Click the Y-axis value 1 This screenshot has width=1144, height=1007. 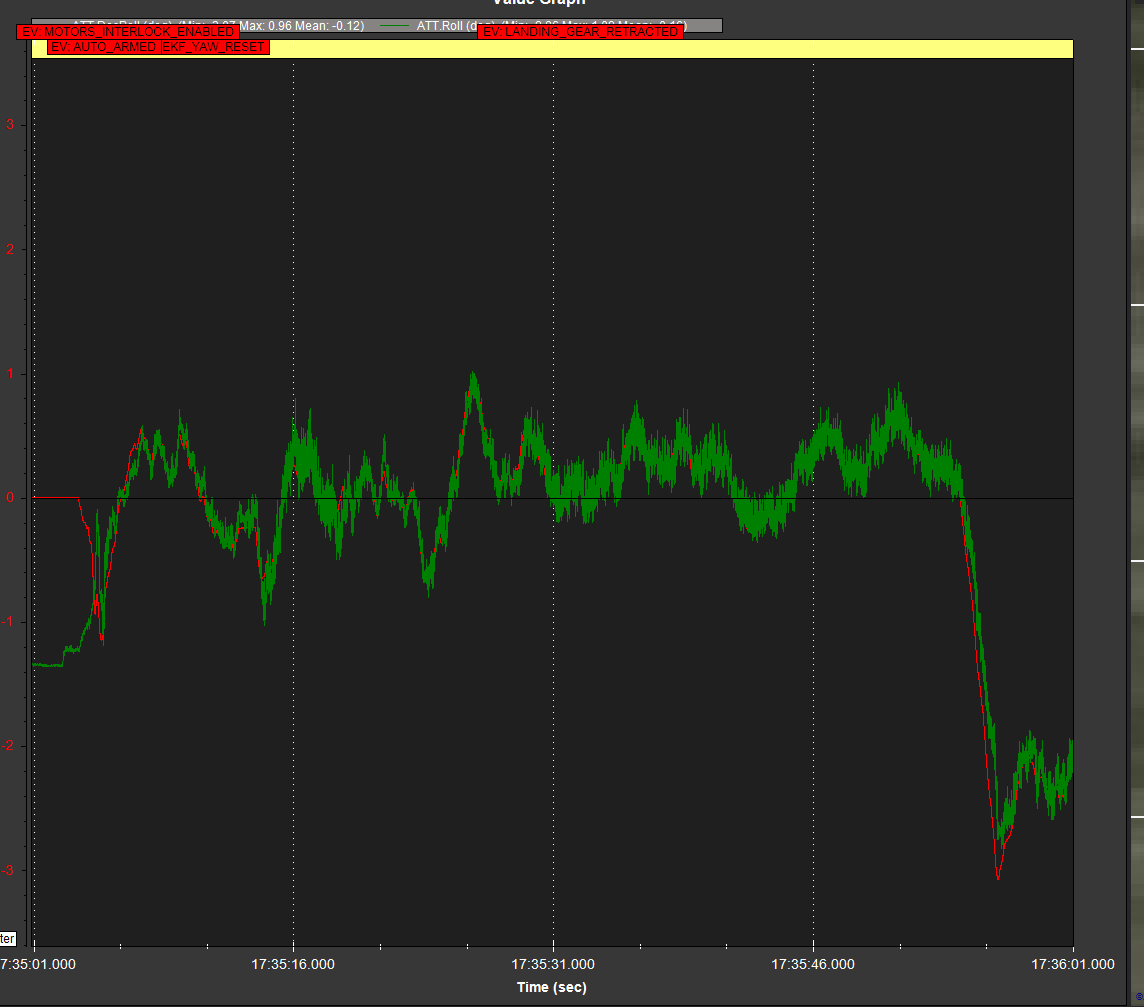click(10, 374)
